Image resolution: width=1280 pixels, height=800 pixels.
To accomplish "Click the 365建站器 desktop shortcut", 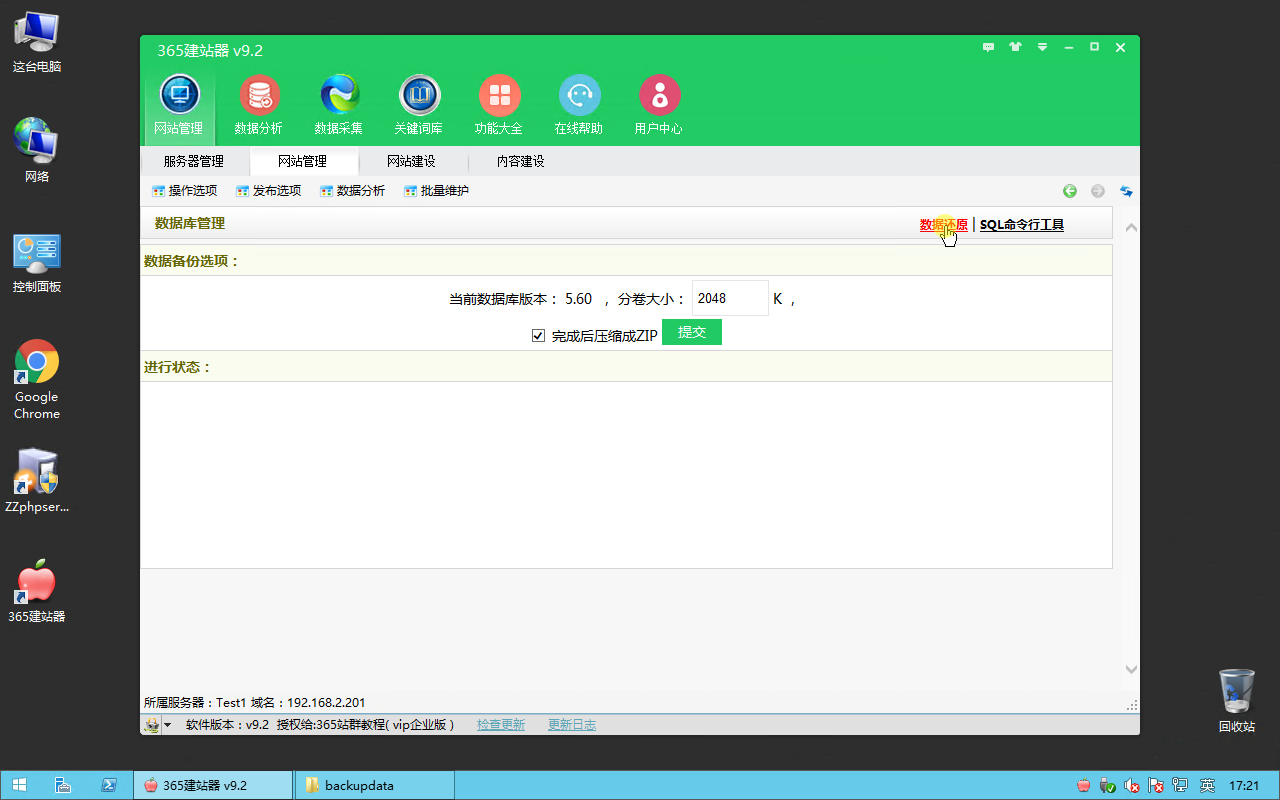I will pos(37,591).
